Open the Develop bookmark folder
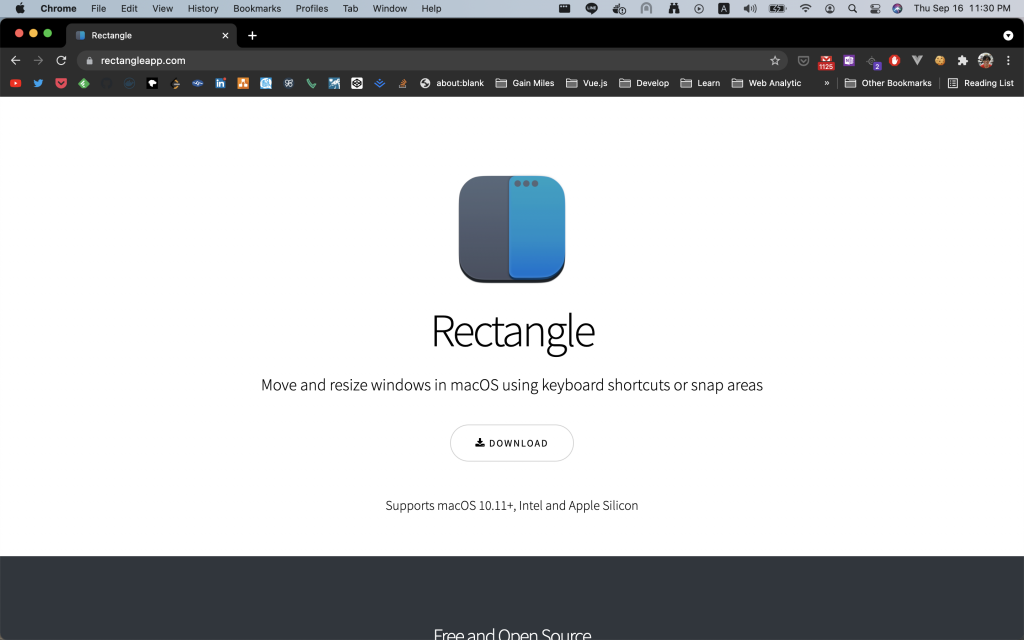1024x640 pixels. pos(644,83)
